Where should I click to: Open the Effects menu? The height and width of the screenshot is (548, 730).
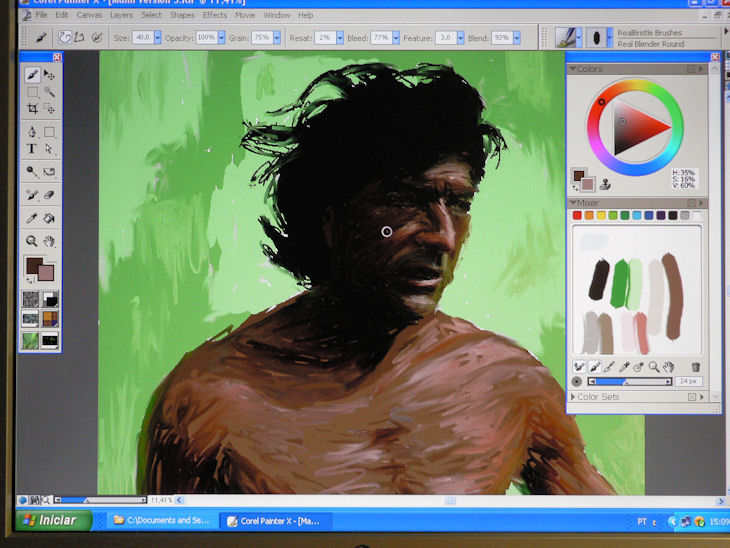(x=214, y=15)
